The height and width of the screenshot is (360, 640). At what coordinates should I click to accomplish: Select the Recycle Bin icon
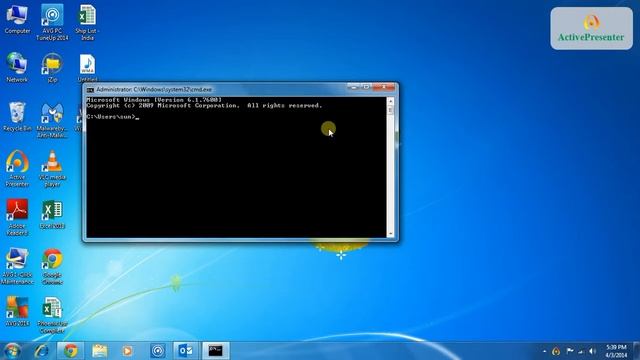(17, 116)
